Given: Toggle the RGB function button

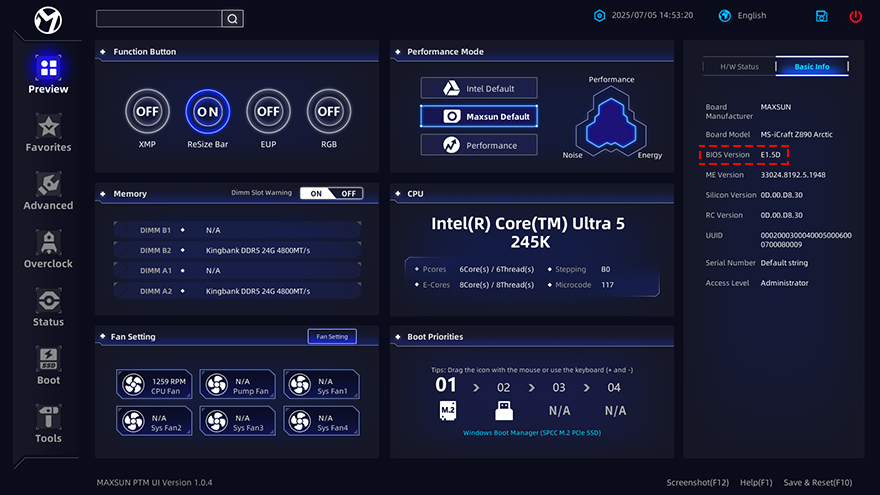Looking at the screenshot, I should [x=329, y=112].
